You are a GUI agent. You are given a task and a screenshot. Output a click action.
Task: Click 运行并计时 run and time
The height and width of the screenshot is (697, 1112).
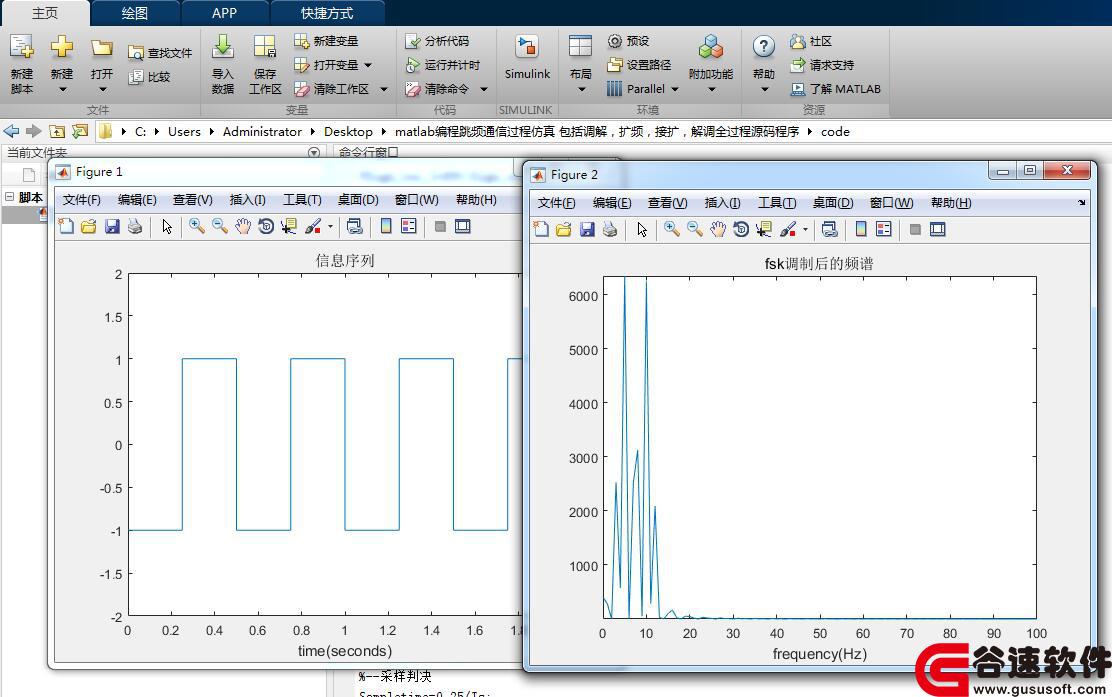tap(443, 65)
